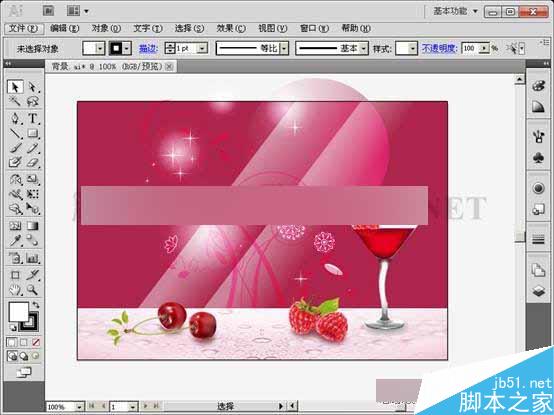The image size is (554, 415).
Task: Open the 基本 brush definition dropdown
Action: coord(364,48)
